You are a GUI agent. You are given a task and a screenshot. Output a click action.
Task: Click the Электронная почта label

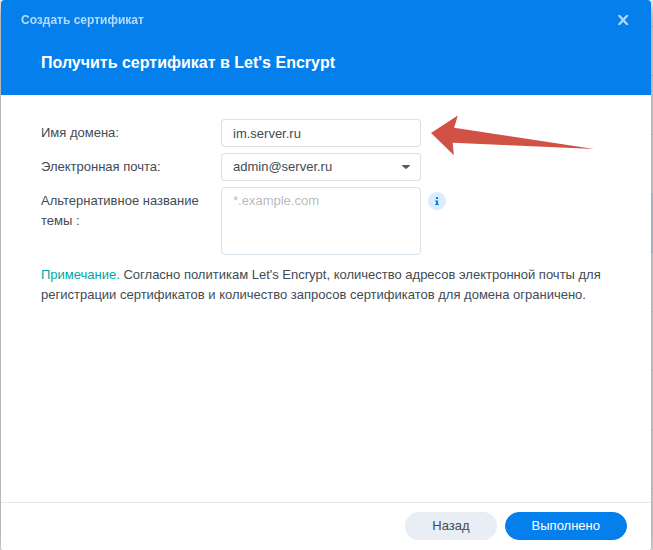pyautogui.click(x=100, y=167)
